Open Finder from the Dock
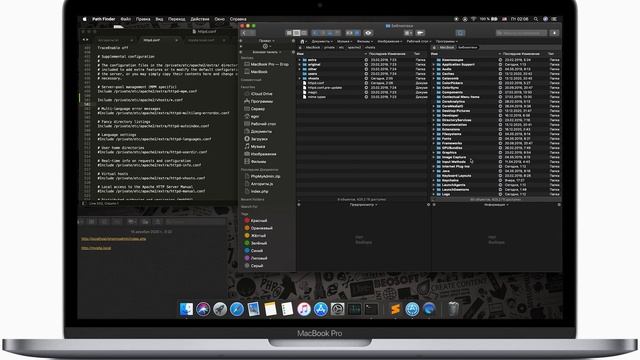 pos(186,309)
